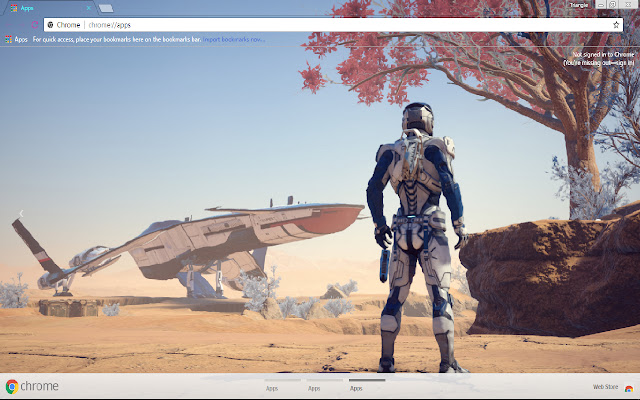This screenshot has height=400, width=640.
Task: Close the Chrome window
Action: pyautogui.click(x=629, y=4)
